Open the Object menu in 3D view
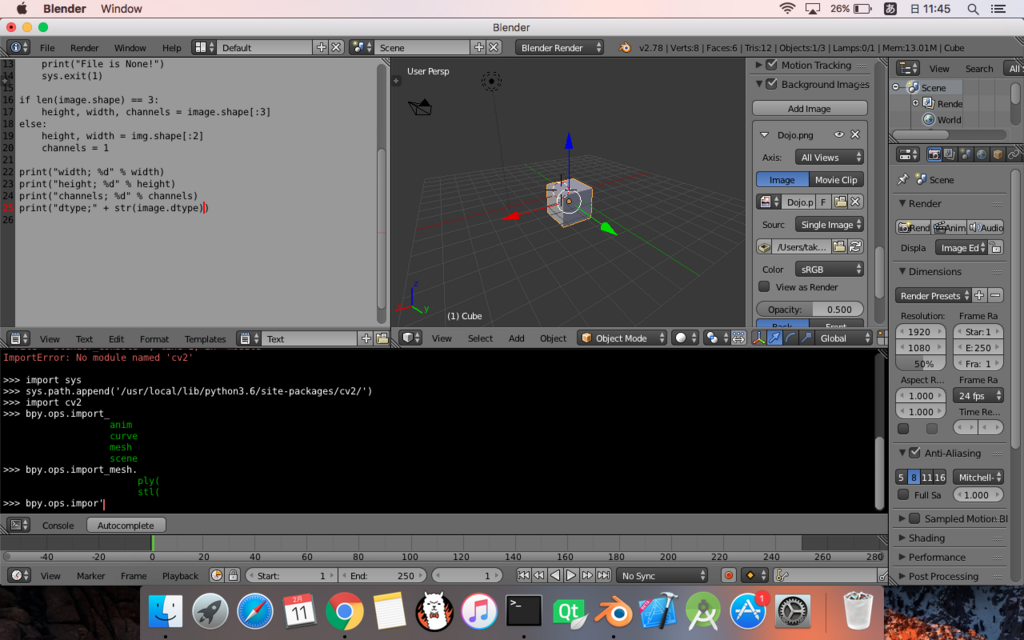This screenshot has height=640, width=1024. click(x=552, y=338)
